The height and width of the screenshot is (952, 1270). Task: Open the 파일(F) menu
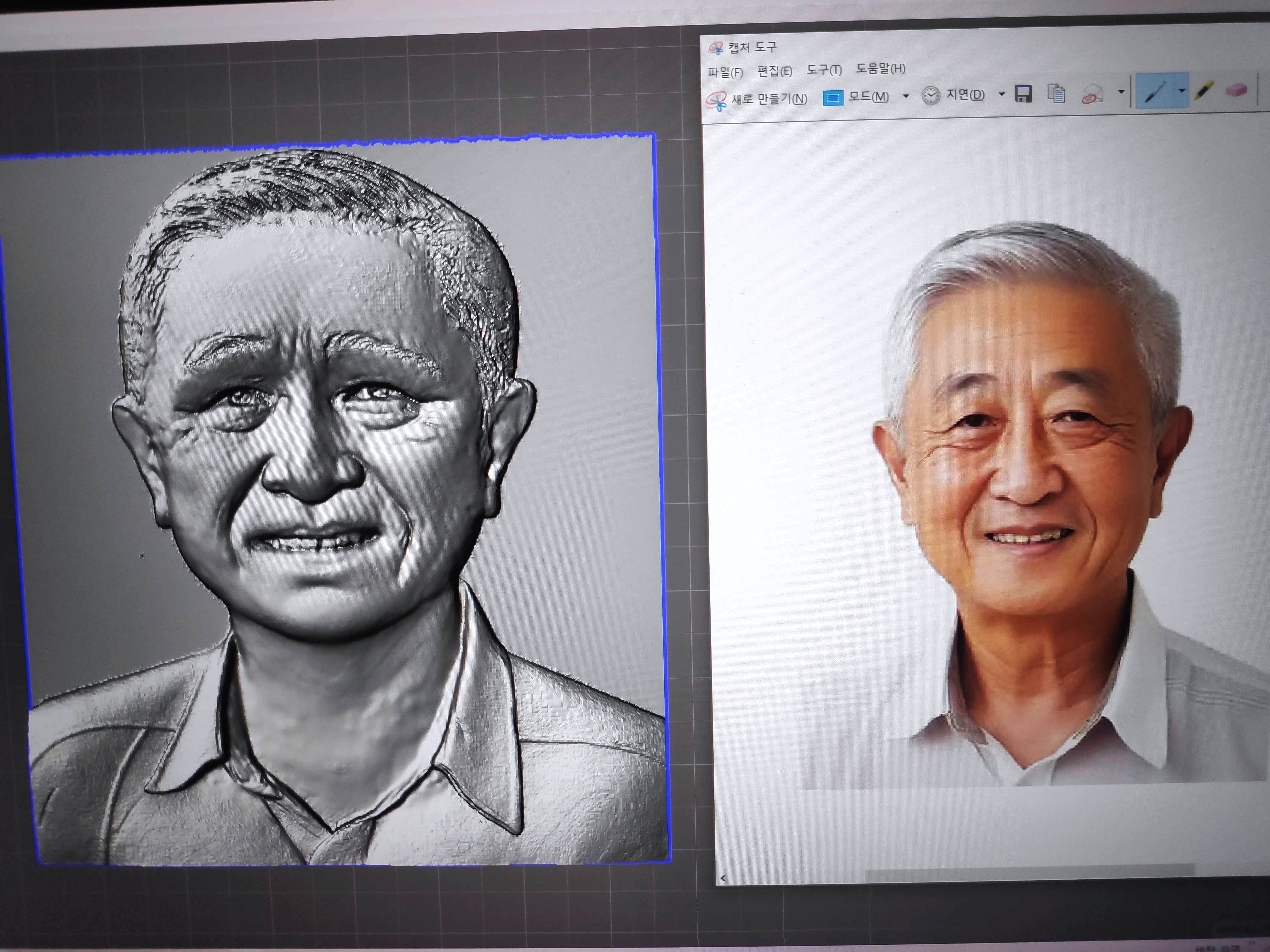(x=725, y=72)
